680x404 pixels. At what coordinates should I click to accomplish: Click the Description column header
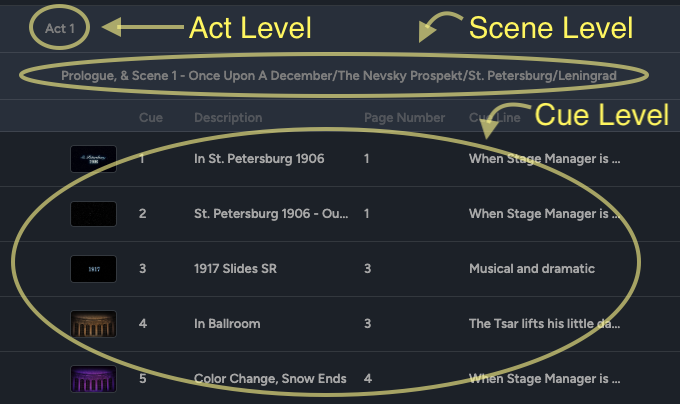pos(228,117)
